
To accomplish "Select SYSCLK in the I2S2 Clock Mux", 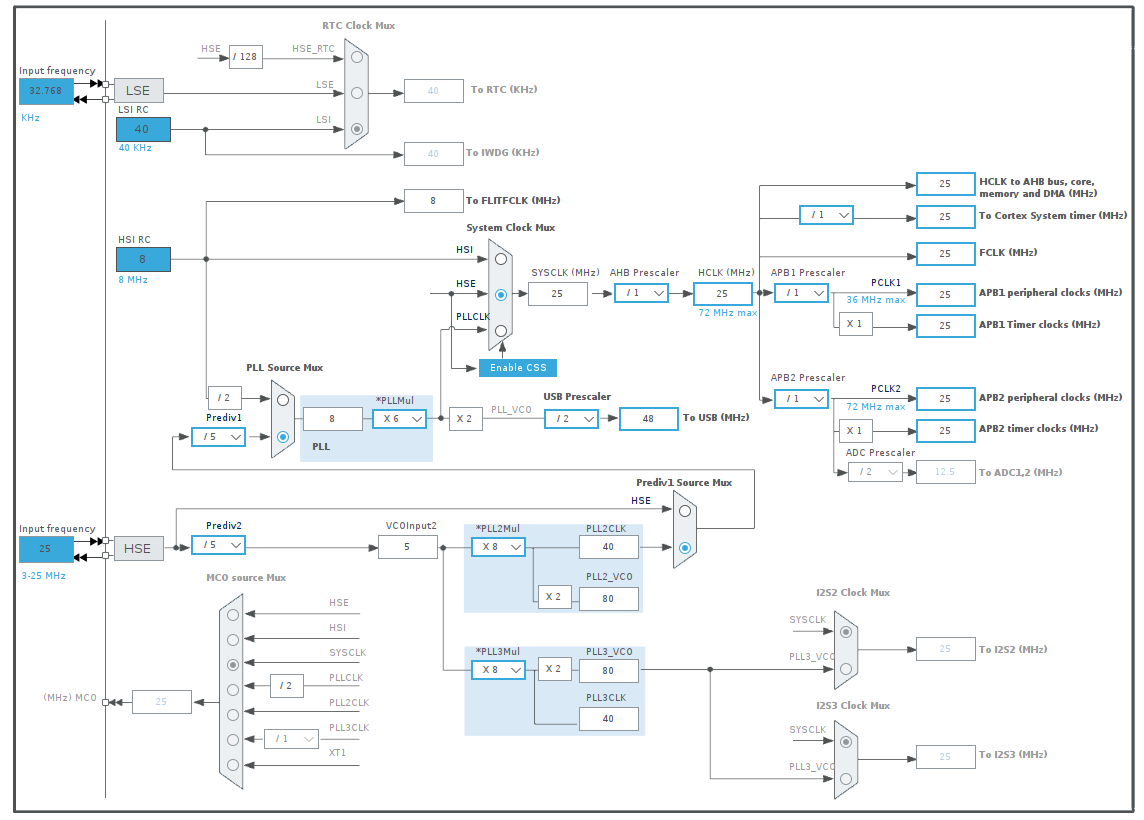I will click(x=845, y=630).
